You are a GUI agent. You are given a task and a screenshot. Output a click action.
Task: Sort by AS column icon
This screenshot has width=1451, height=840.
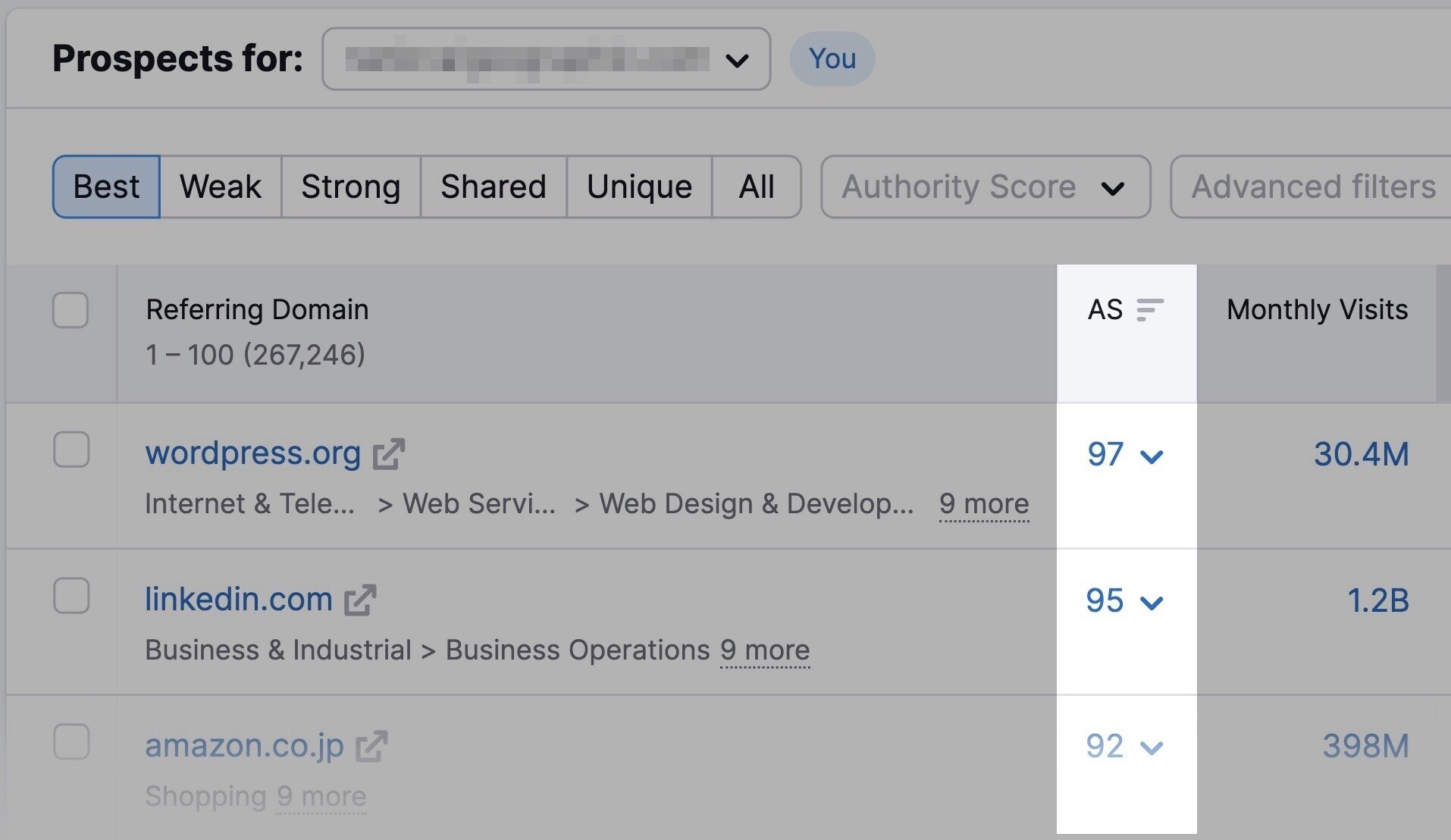1150,309
